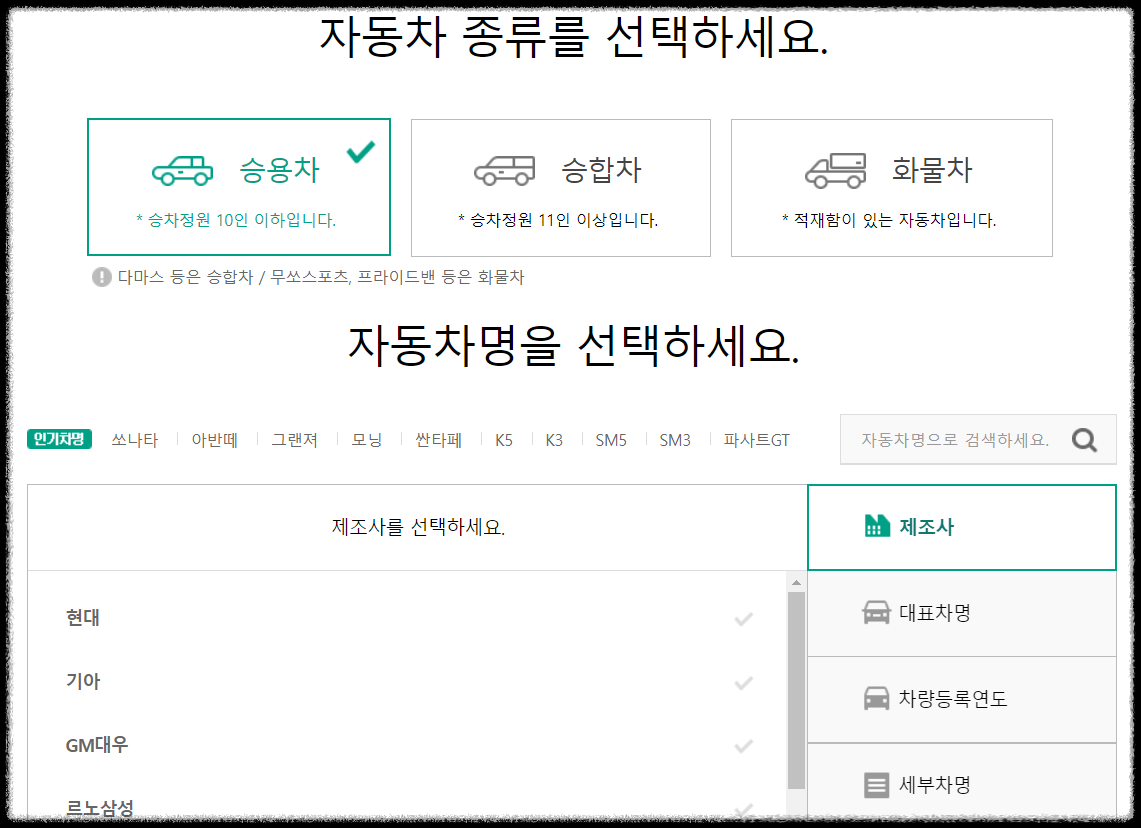This screenshot has height=828, width=1141.
Task: Switch to the 제조사 tab
Action: click(960, 527)
